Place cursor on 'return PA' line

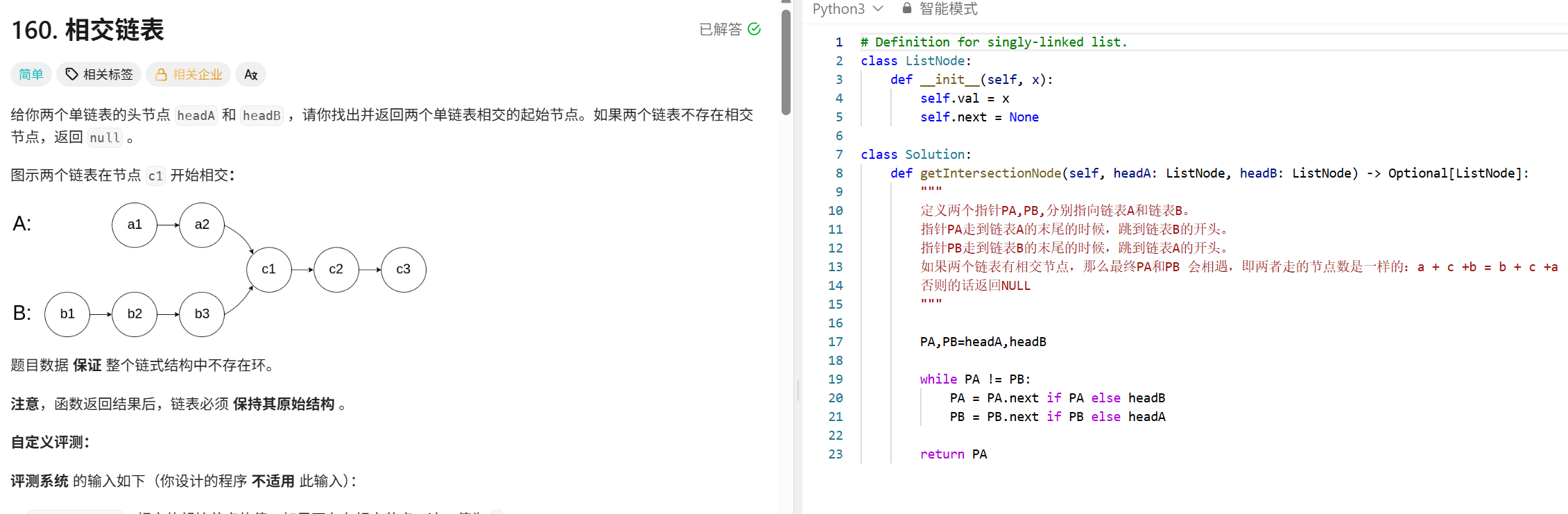(954, 454)
